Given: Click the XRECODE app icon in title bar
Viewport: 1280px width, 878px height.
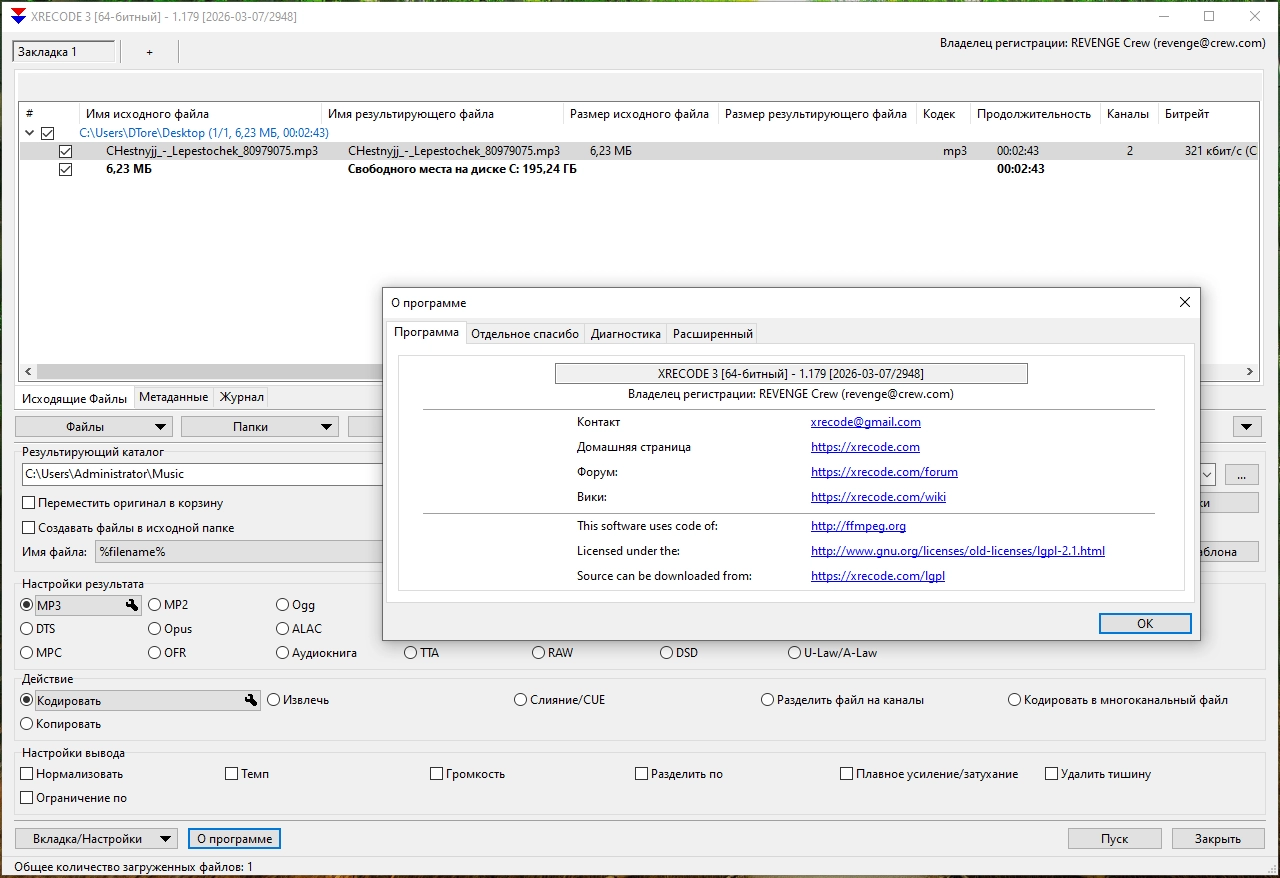Looking at the screenshot, I should [18, 17].
